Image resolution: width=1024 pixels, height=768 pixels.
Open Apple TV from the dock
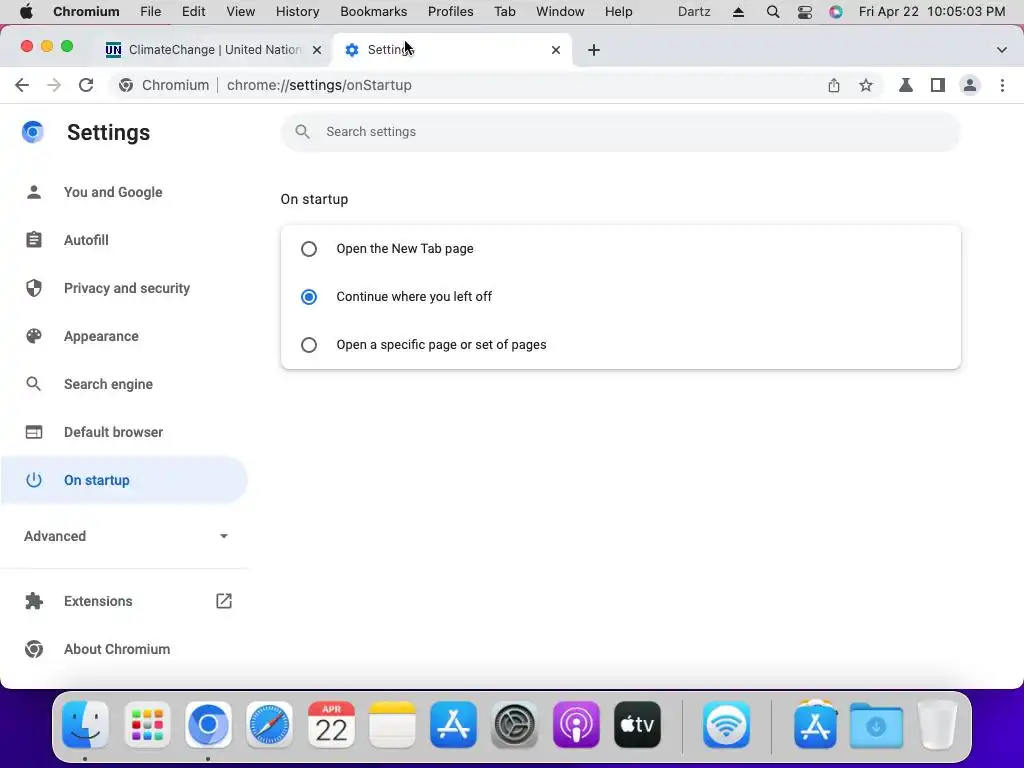(x=637, y=725)
